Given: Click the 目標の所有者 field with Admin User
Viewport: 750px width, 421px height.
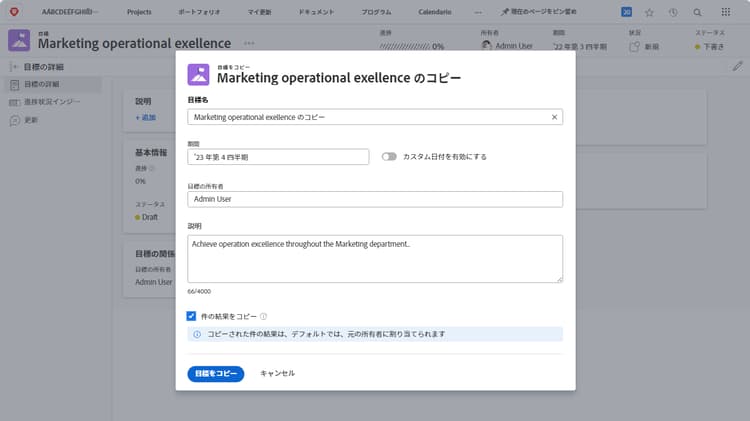Looking at the screenshot, I should [x=375, y=199].
